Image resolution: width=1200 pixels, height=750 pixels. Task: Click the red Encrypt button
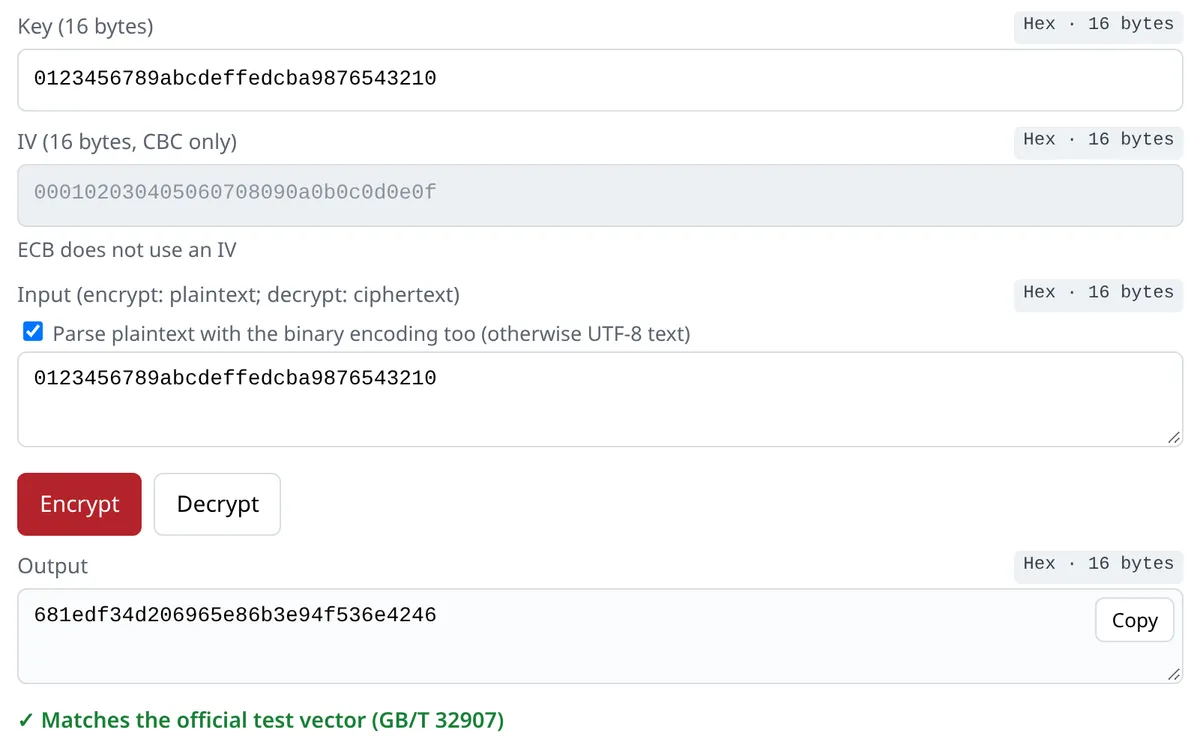click(x=80, y=504)
